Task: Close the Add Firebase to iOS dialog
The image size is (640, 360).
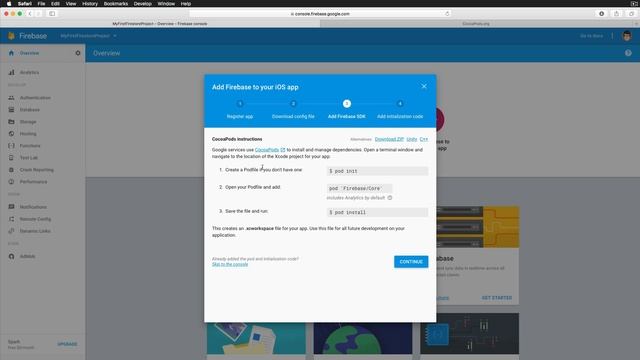Action: 424,86
